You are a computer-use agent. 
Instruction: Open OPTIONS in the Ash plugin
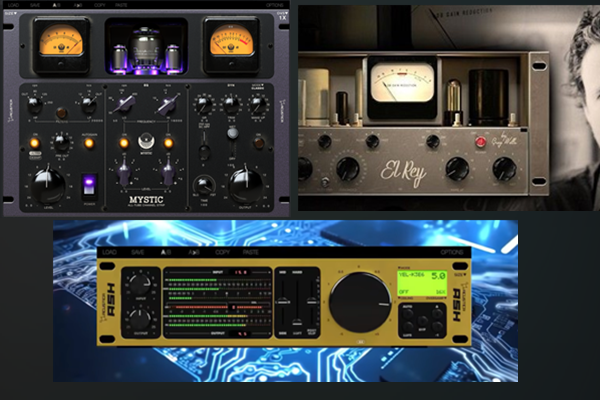click(x=452, y=252)
